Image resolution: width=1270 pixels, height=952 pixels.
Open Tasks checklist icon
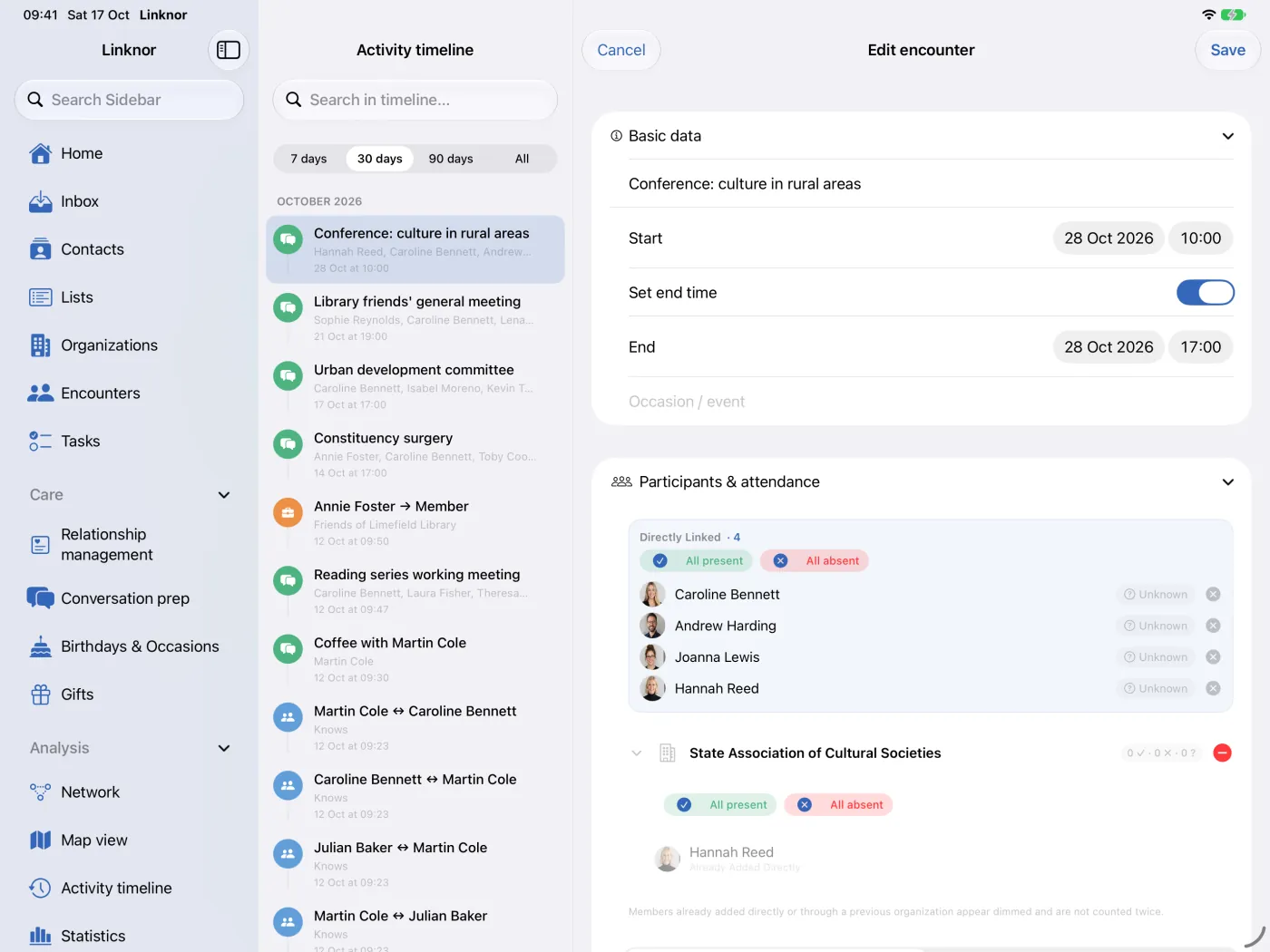click(x=40, y=442)
